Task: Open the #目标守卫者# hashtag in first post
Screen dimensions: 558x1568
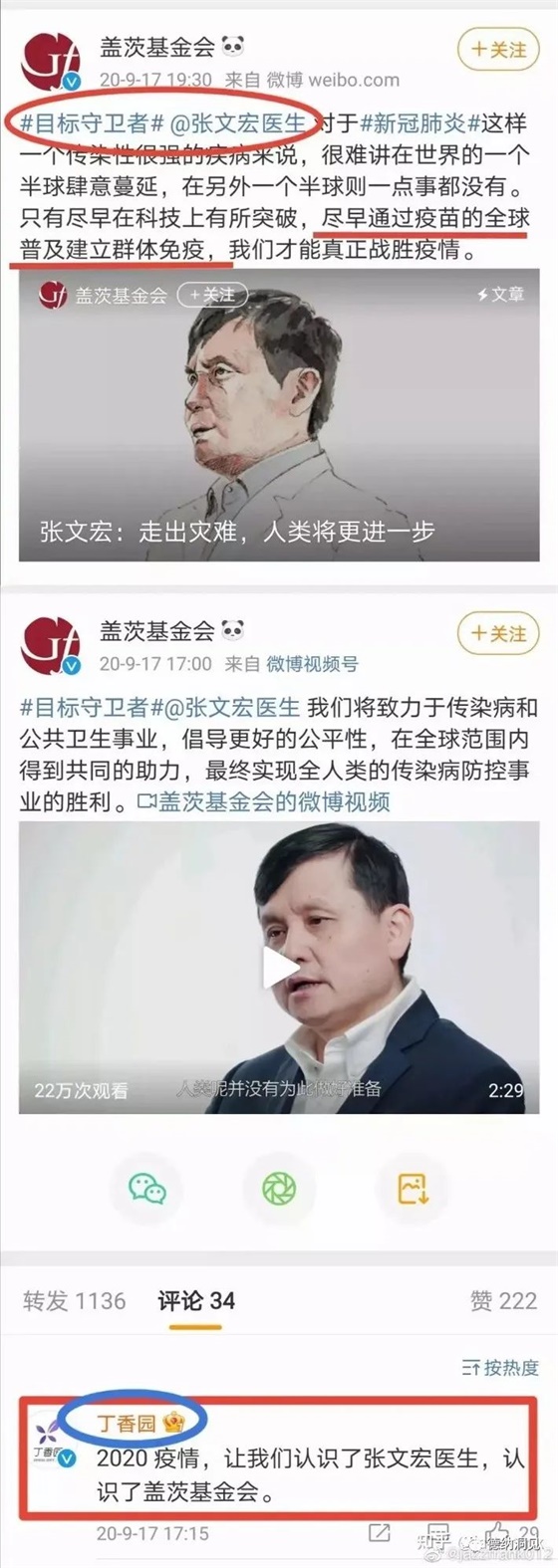Action: pos(85,124)
